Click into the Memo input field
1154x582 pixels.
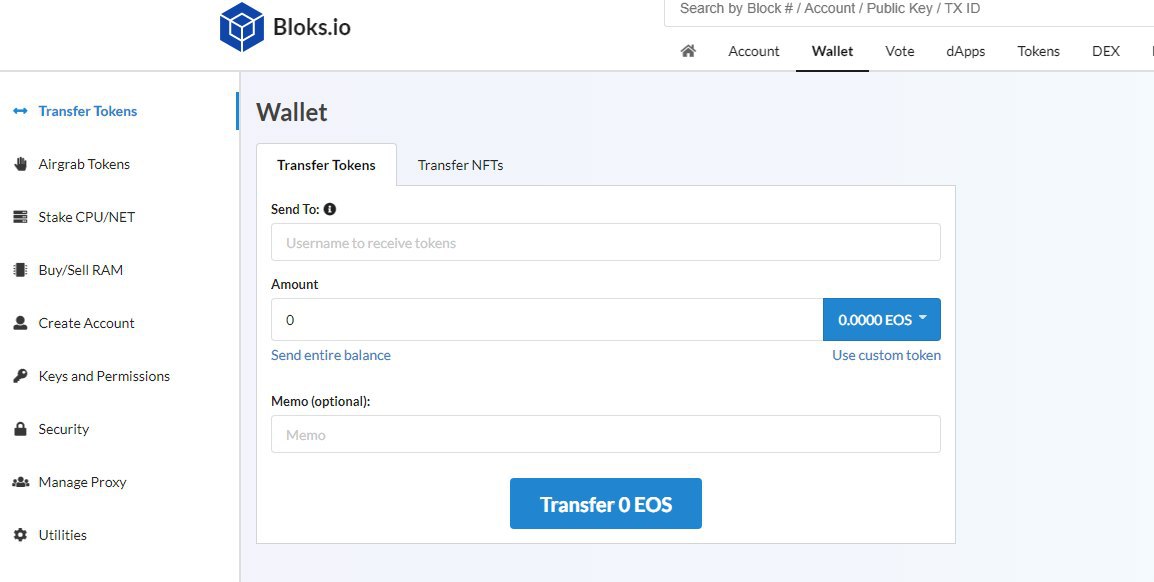[606, 434]
